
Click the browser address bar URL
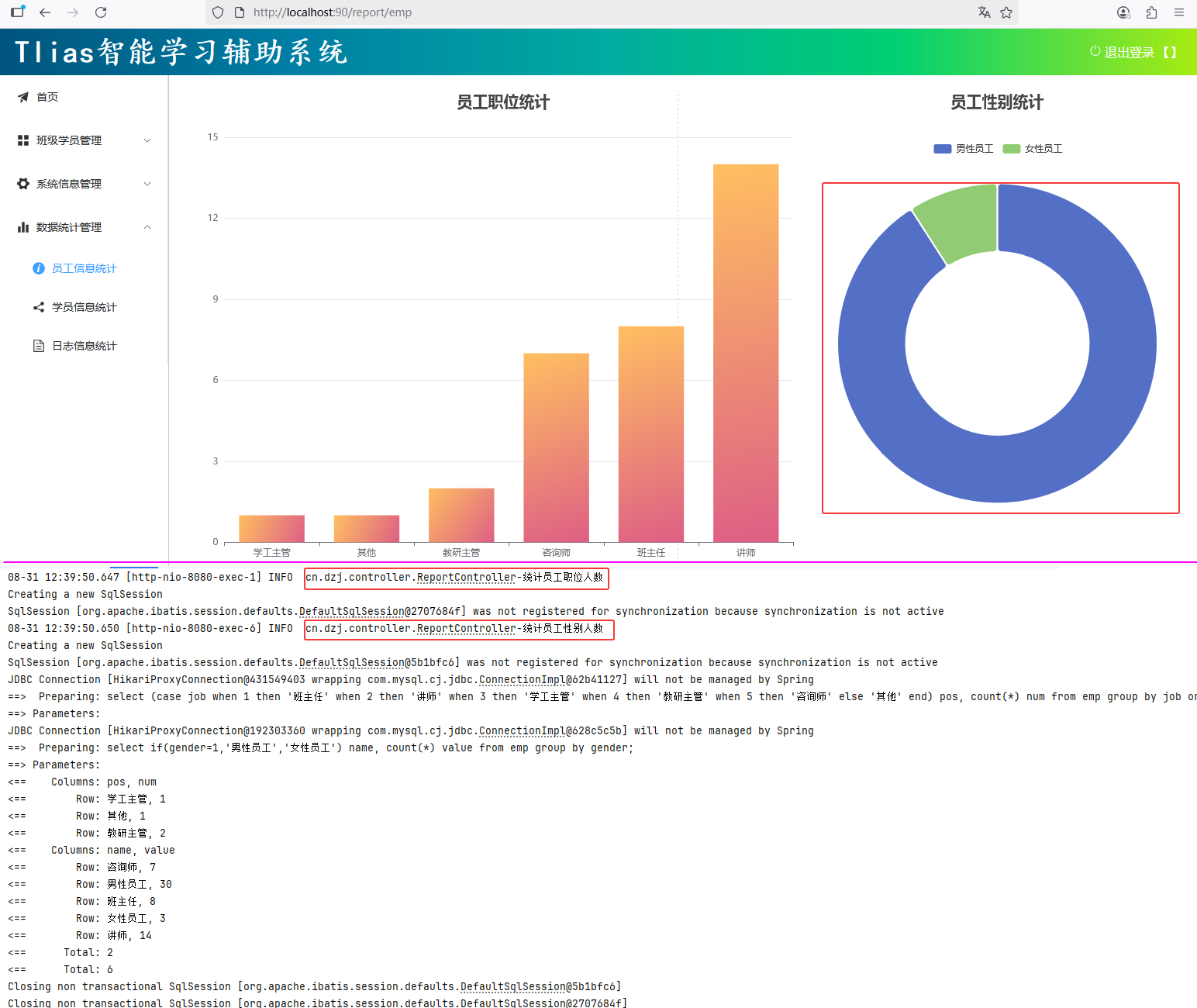click(332, 12)
